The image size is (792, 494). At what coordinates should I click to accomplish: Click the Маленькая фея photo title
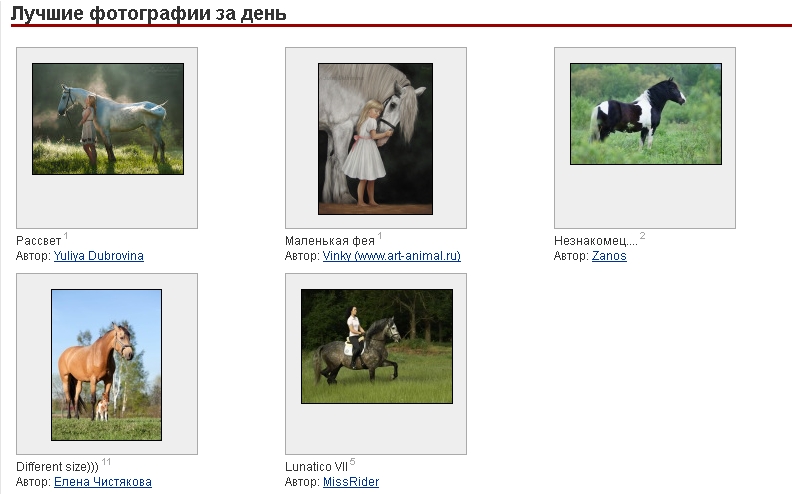click(330, 241)
